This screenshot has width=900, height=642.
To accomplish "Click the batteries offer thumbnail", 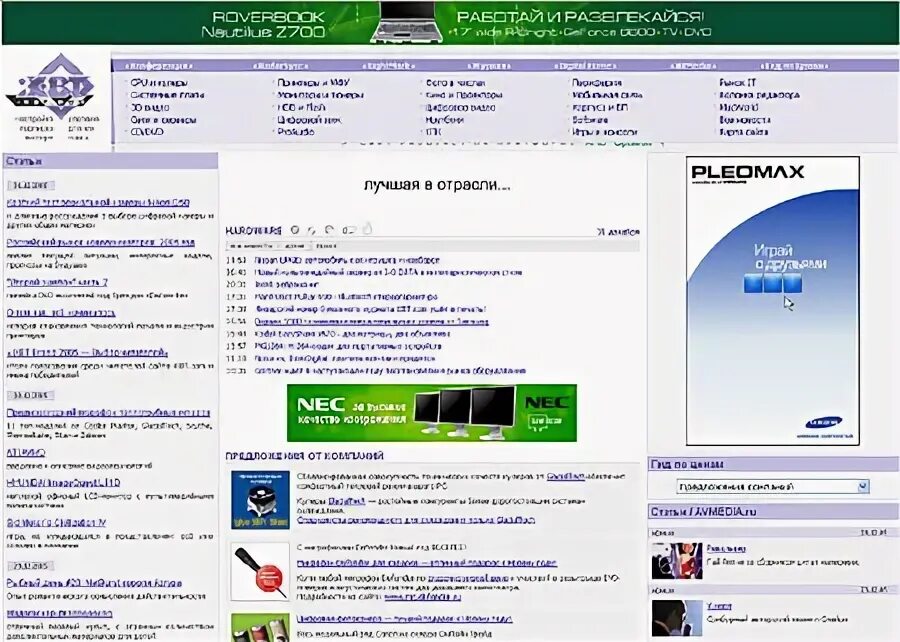I will click(260, 627).
